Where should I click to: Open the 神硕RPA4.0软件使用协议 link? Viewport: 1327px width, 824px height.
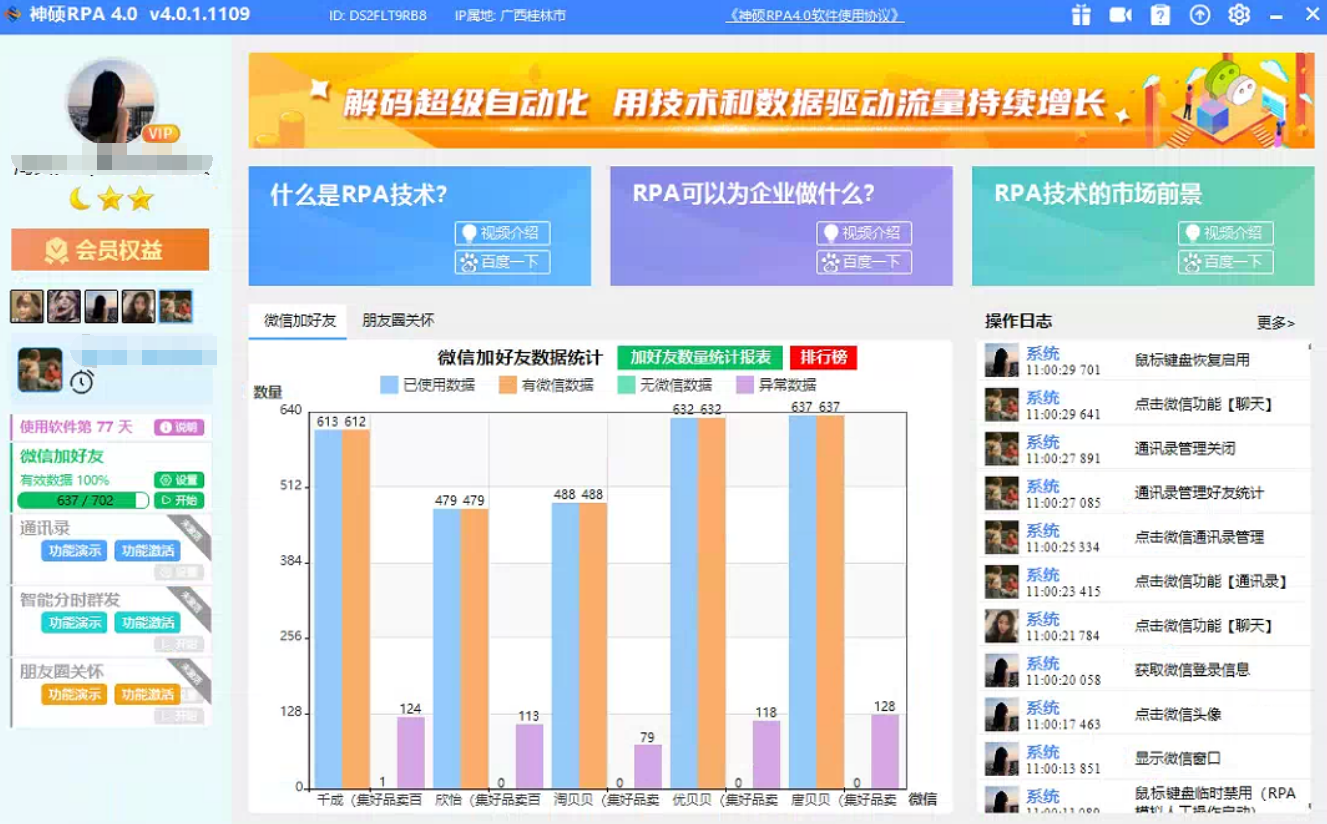(815, 16)
